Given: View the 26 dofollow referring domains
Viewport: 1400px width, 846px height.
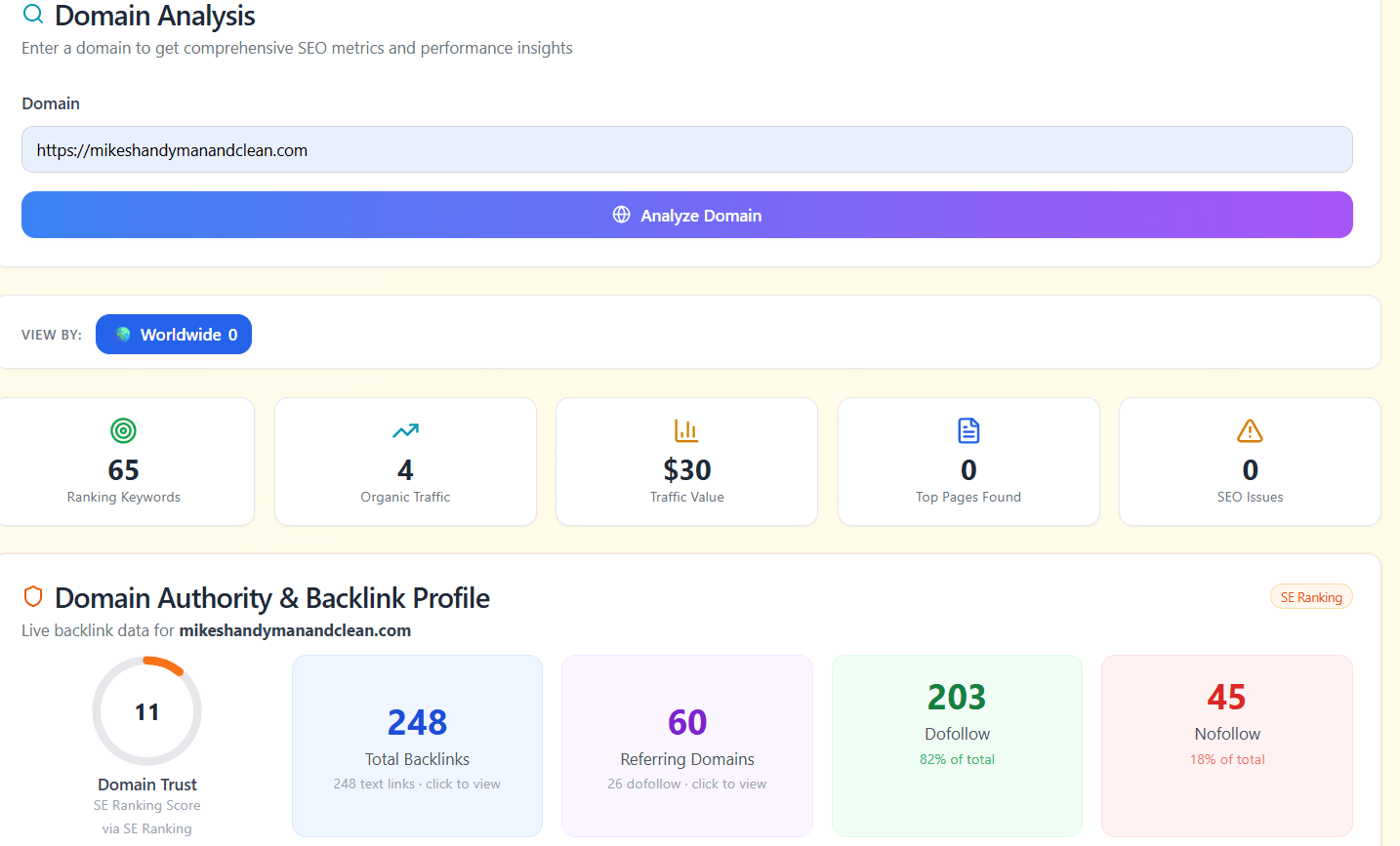Looking at the screenshot, I should [686, 784].
